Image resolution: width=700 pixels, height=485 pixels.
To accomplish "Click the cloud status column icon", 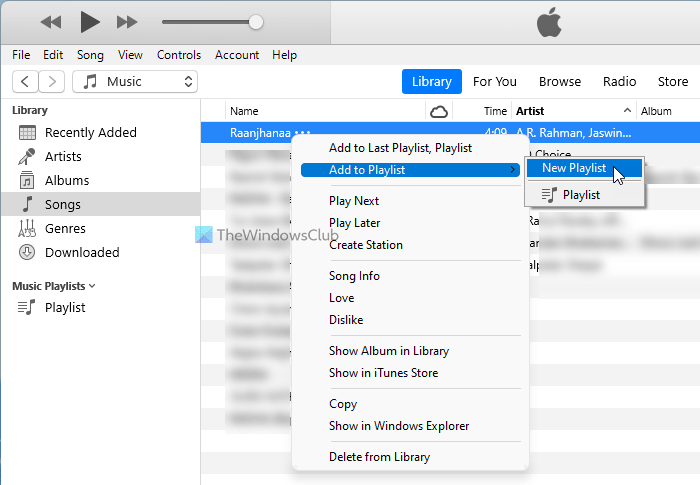I will point(439,111).
